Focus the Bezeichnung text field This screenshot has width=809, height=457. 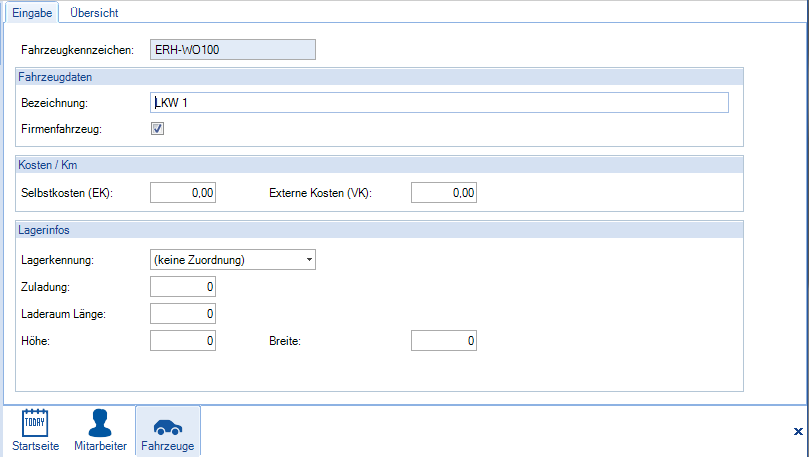[x=439, y=102]
